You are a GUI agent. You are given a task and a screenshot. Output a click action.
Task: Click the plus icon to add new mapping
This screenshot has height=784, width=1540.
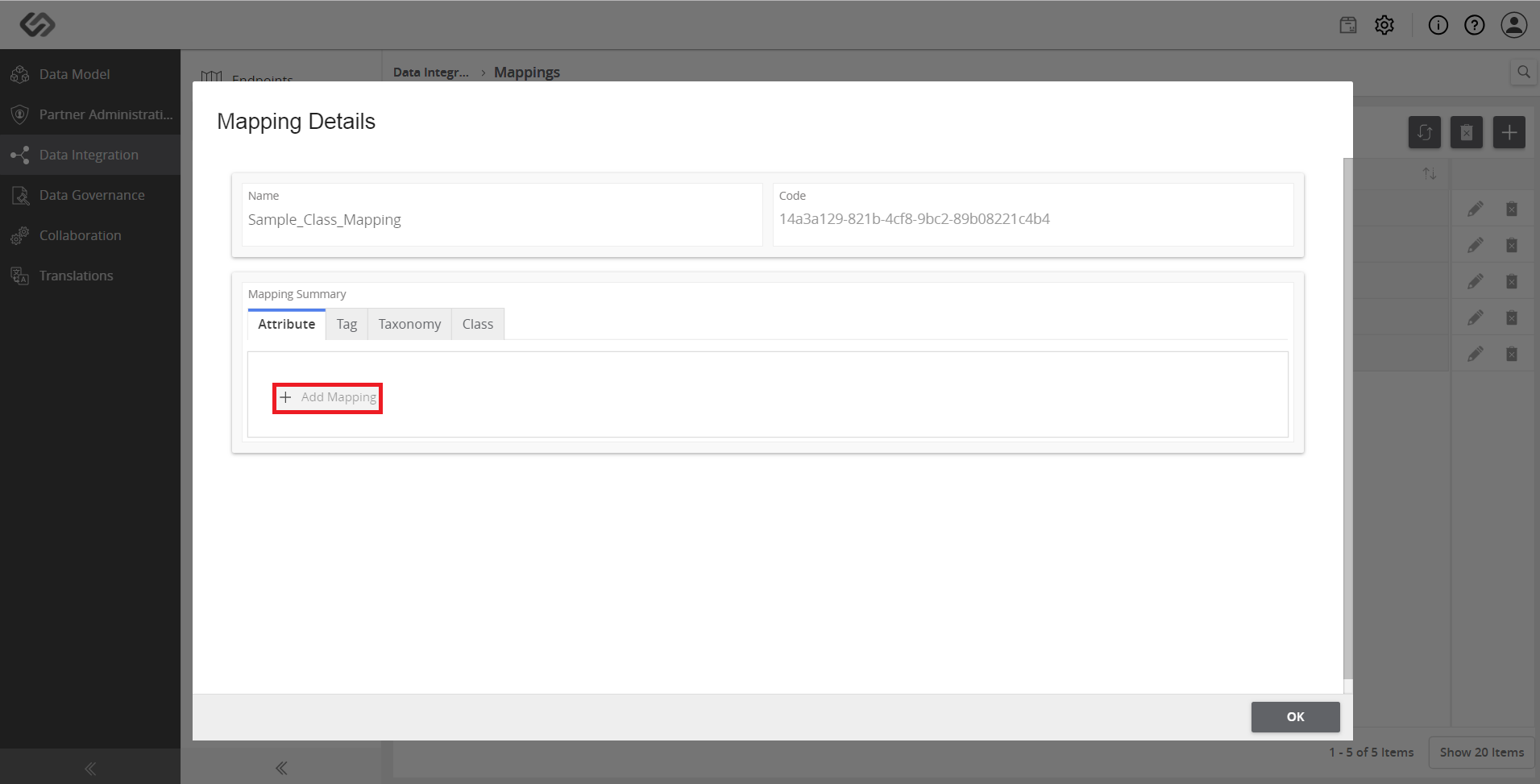pyautogui.click(x=1509, y=132)
